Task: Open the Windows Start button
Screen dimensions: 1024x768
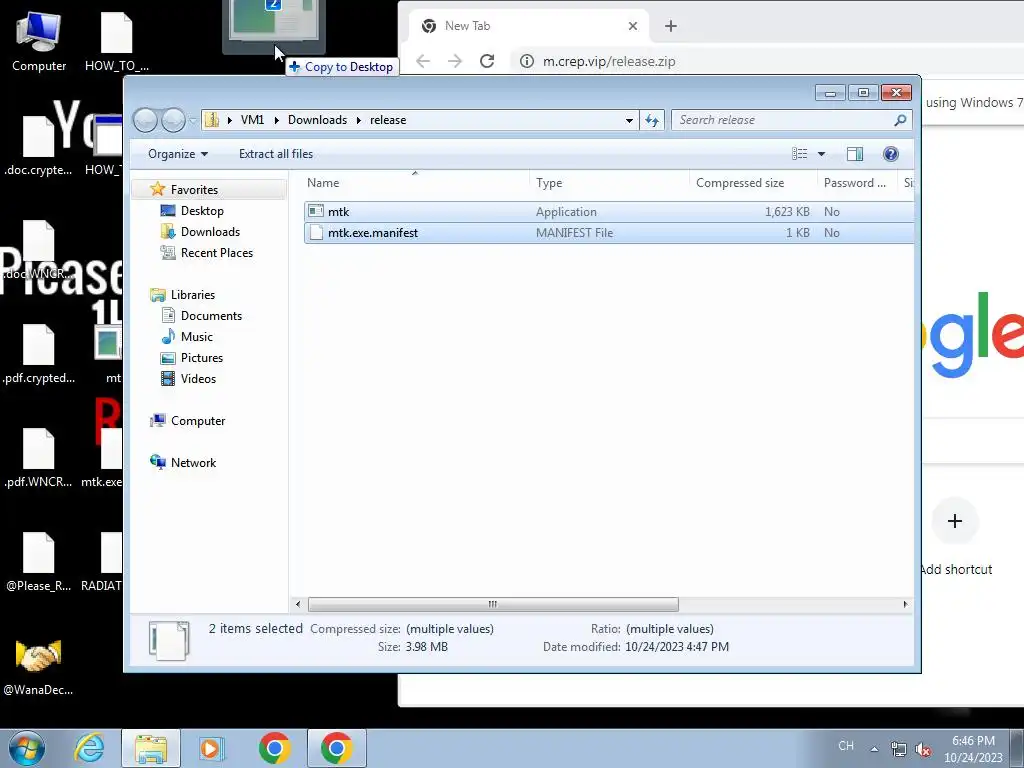Action: [27, 748]
